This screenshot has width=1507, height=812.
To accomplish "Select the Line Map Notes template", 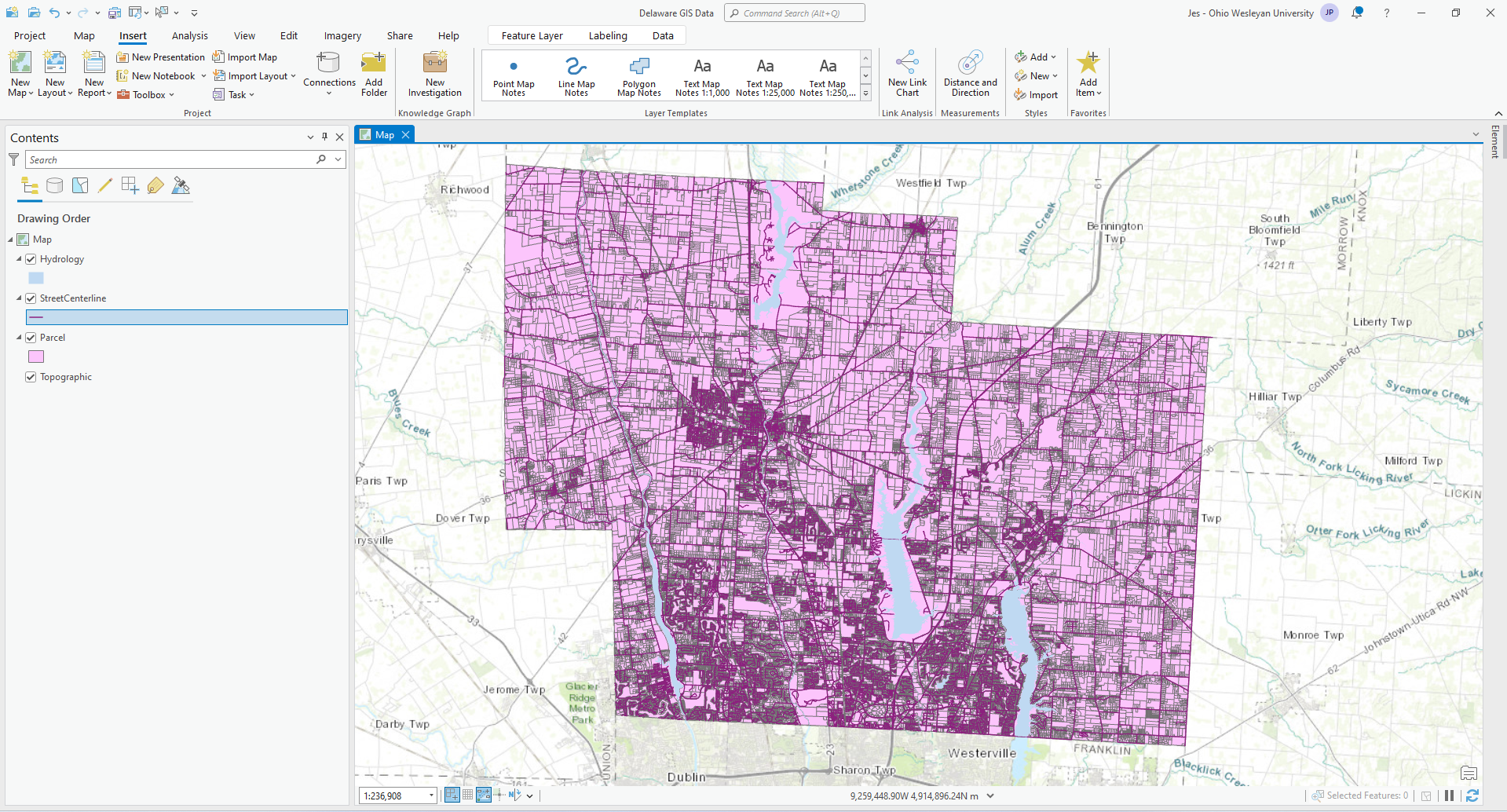I will click(576, 75).
